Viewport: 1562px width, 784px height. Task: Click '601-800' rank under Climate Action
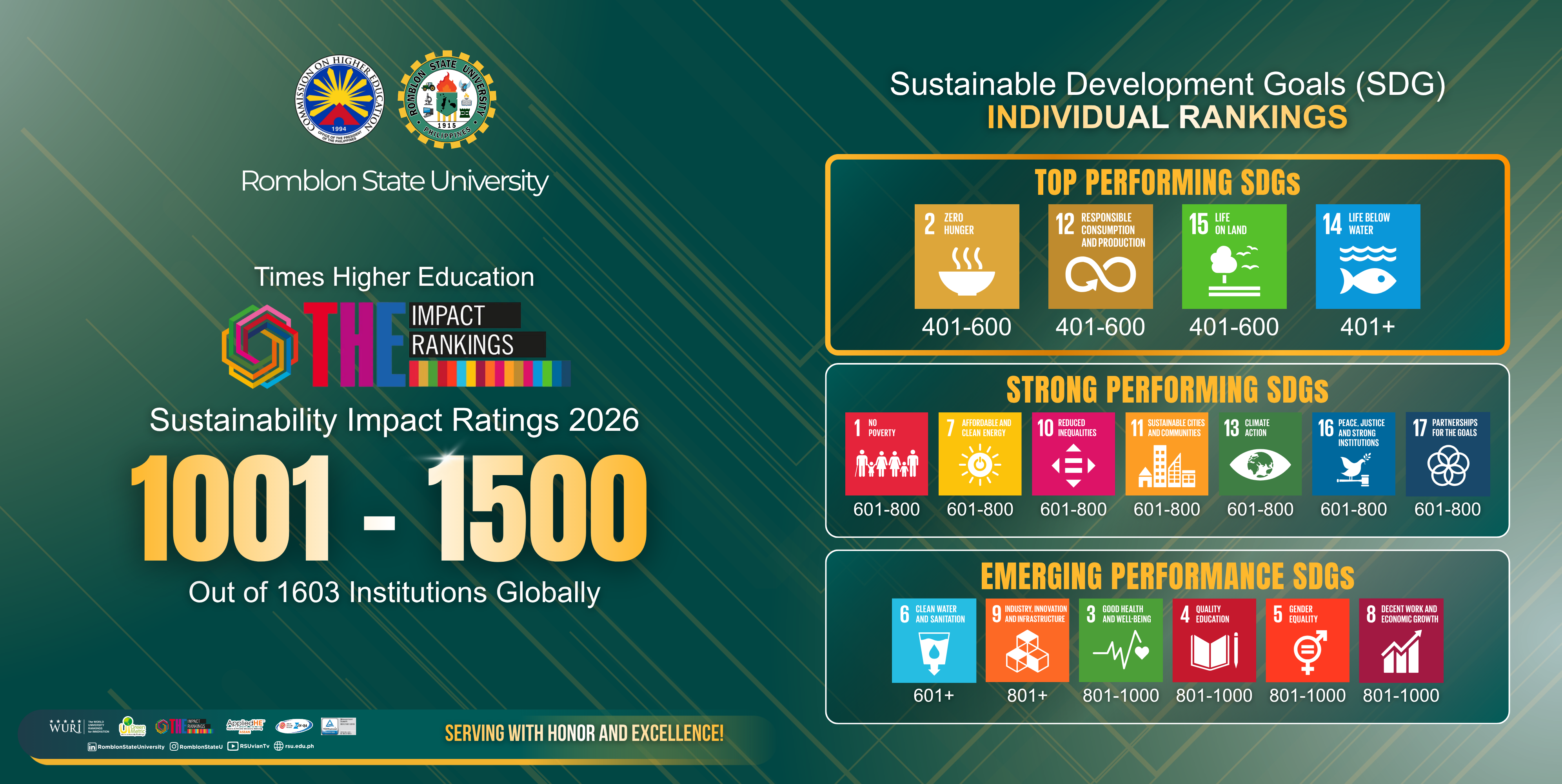pyautogui.click(x=1260, y=509)
